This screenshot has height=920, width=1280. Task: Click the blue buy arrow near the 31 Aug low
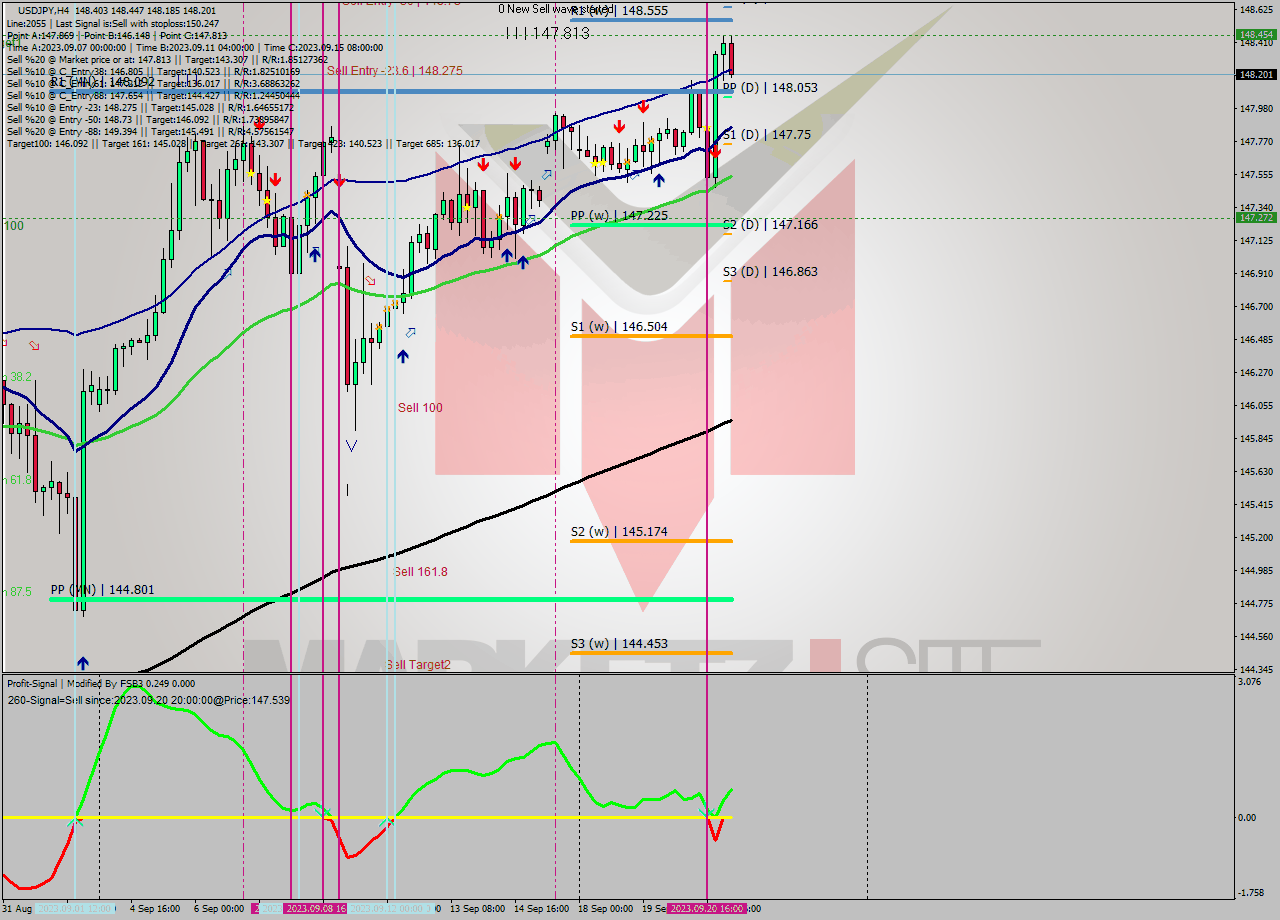81,662
